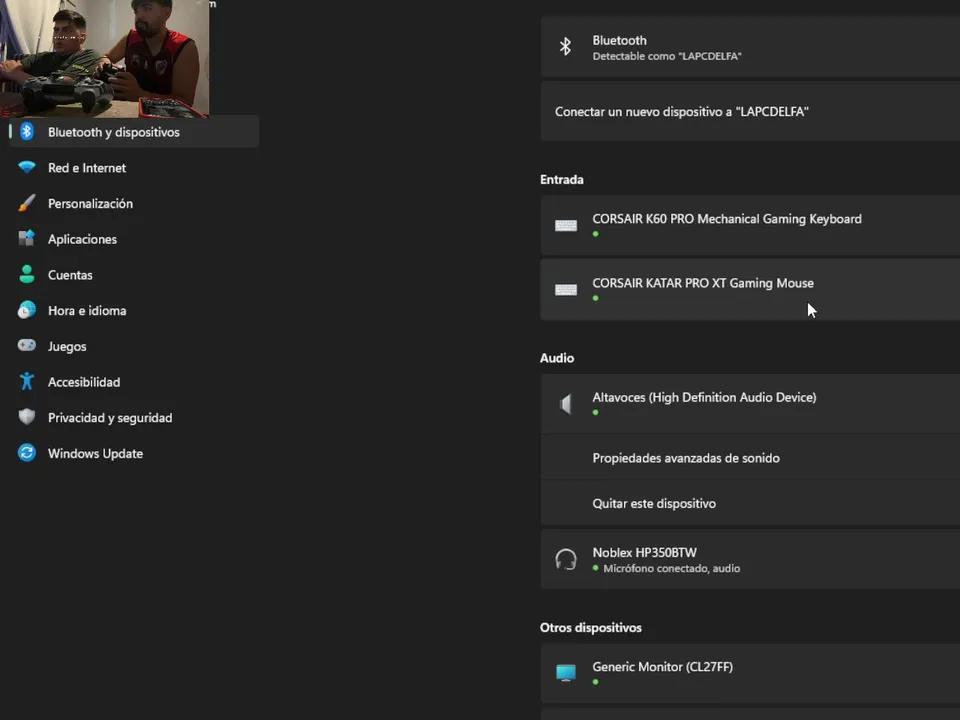This screenshot has height=720, width=960.
Task: Go to the Windows Update section
Action: pos(95,453)
